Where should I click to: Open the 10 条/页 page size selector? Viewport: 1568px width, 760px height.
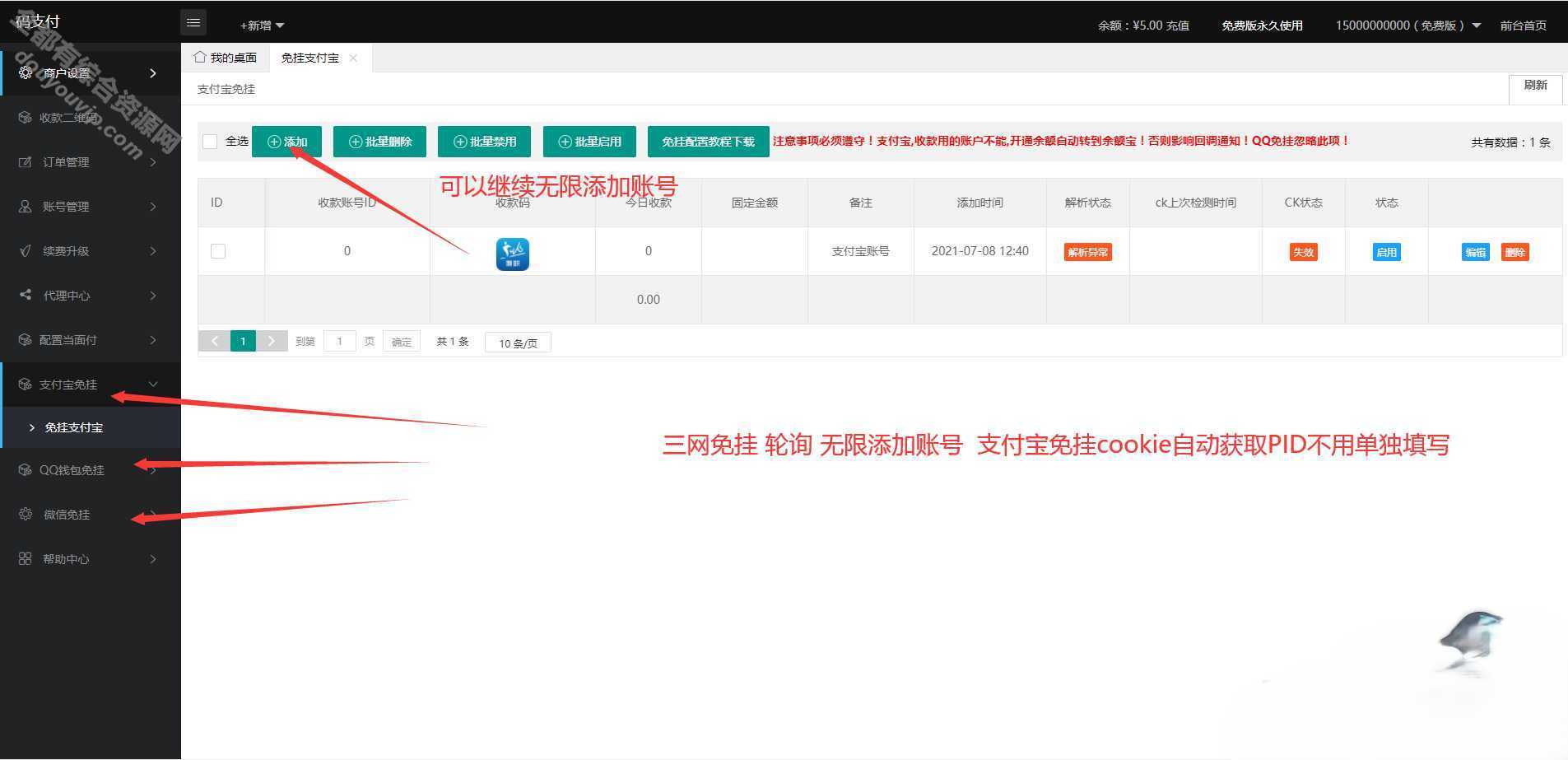[518, 343]
